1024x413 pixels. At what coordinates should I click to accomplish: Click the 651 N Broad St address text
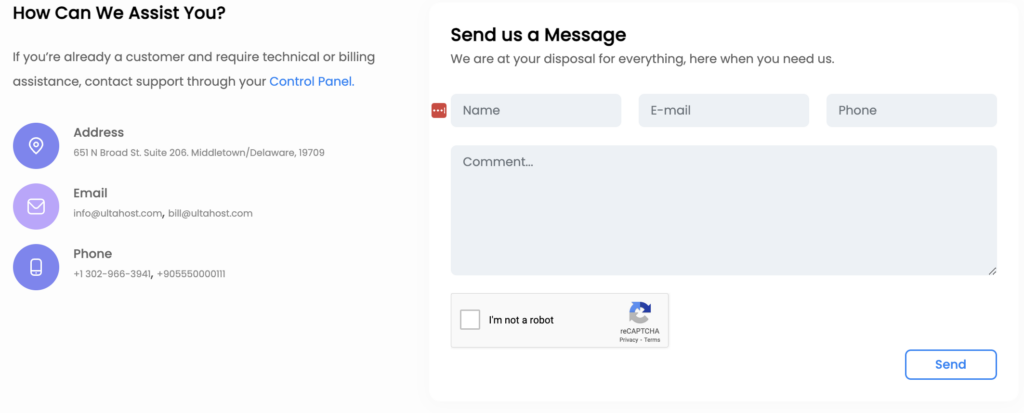[x=199, y=153]
